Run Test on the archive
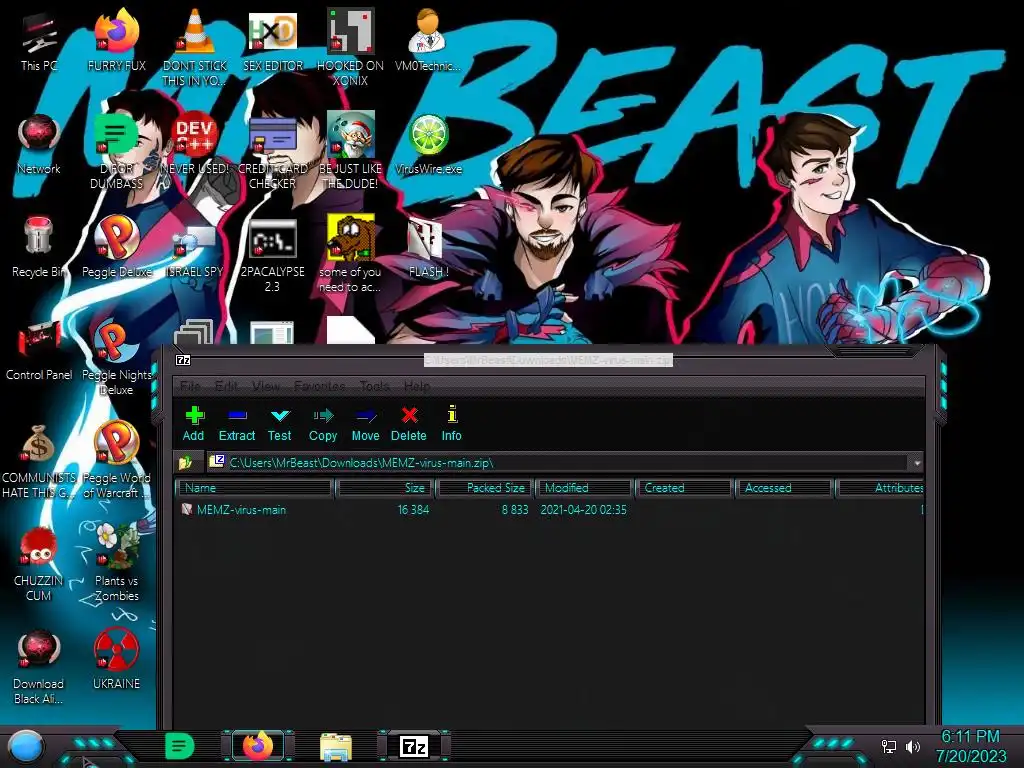 click(x=280, y=423)
